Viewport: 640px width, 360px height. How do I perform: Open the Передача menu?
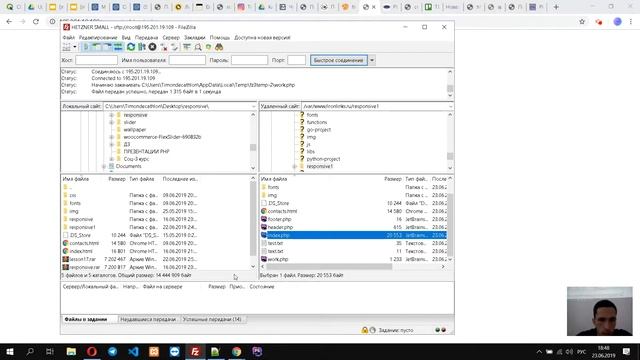pos(147,38)
